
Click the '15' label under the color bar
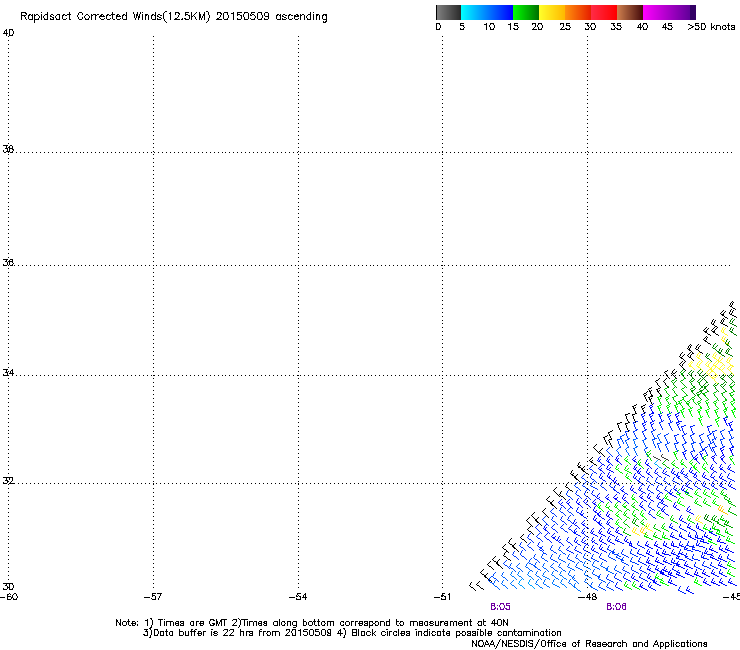tap(513, 27)
